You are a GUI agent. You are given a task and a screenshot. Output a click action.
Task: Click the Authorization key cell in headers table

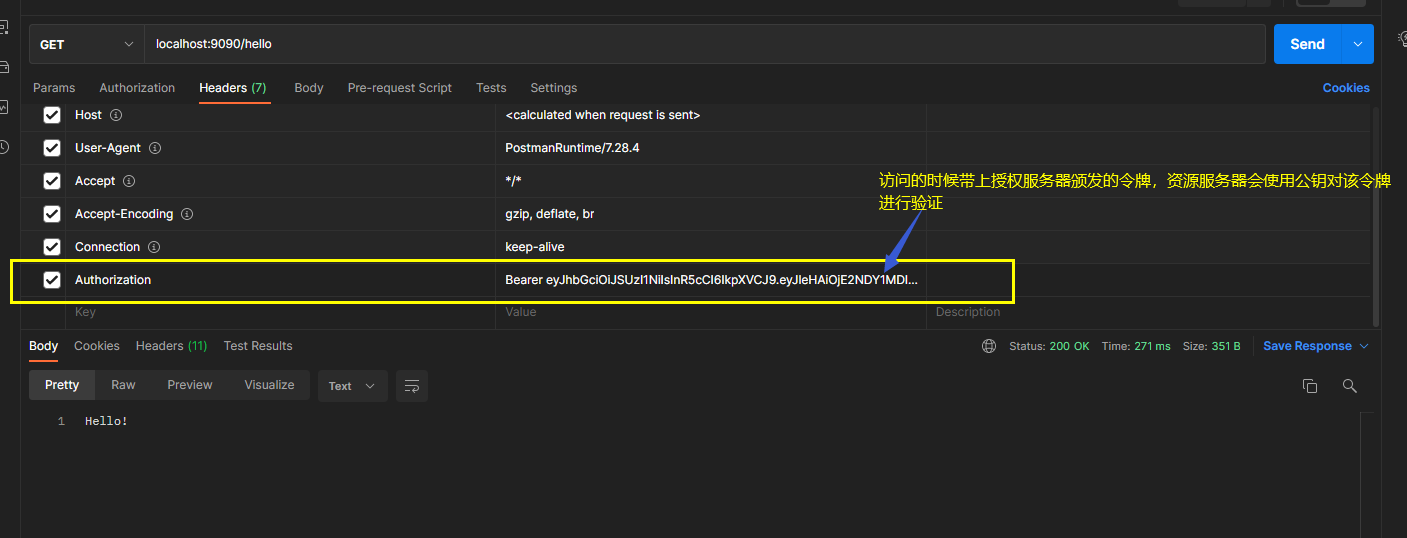point(280,280)
